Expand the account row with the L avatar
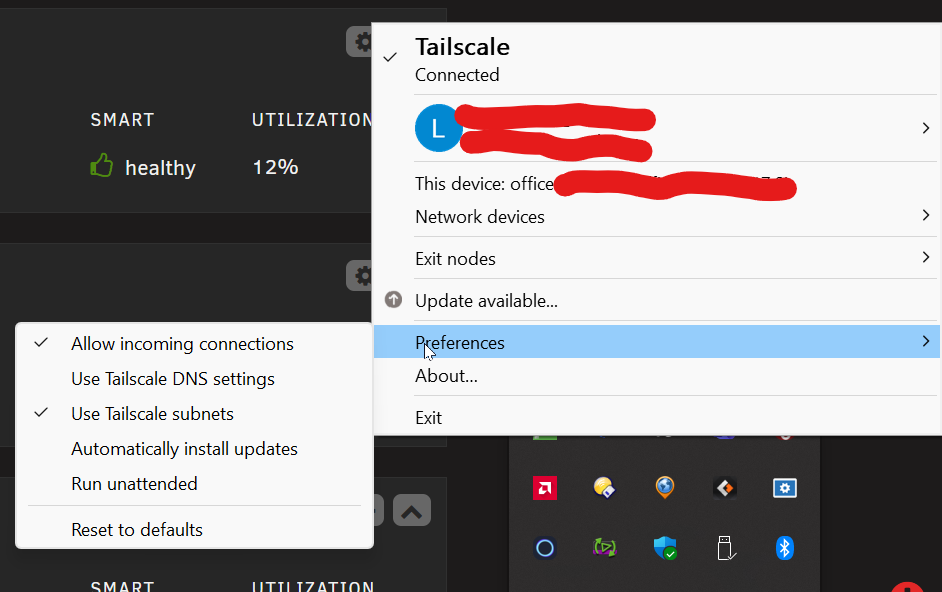The height and width of the screenshot is (592, 942). (x=657, y=128)
